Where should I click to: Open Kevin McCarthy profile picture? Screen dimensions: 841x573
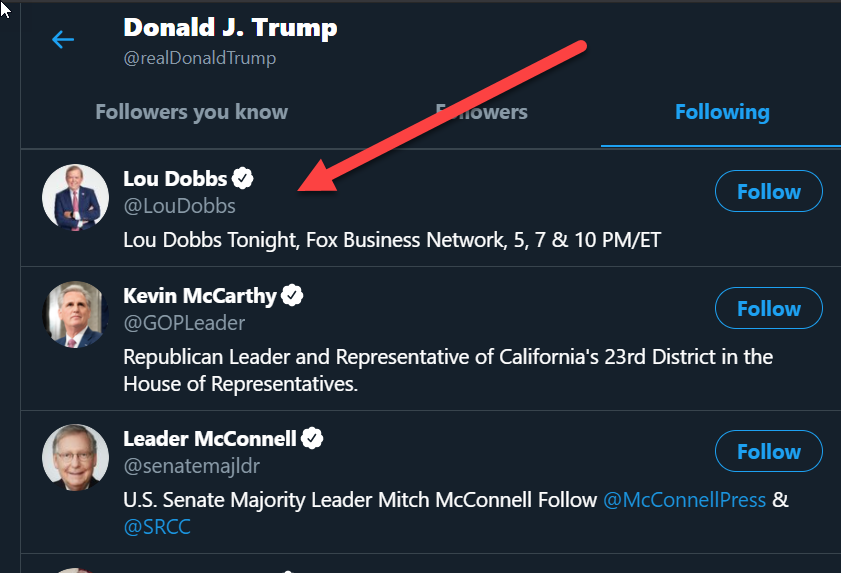[x=75, y=314]
